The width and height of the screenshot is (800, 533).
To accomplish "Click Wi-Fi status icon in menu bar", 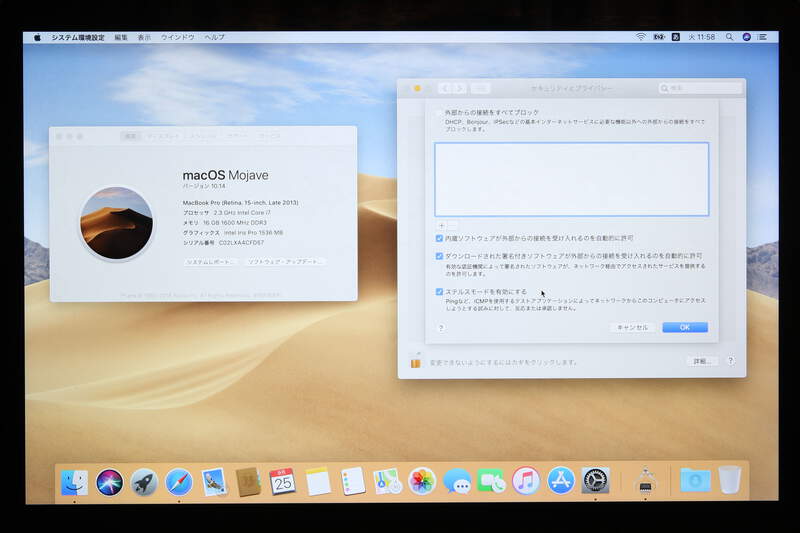I will coord(641,37).
